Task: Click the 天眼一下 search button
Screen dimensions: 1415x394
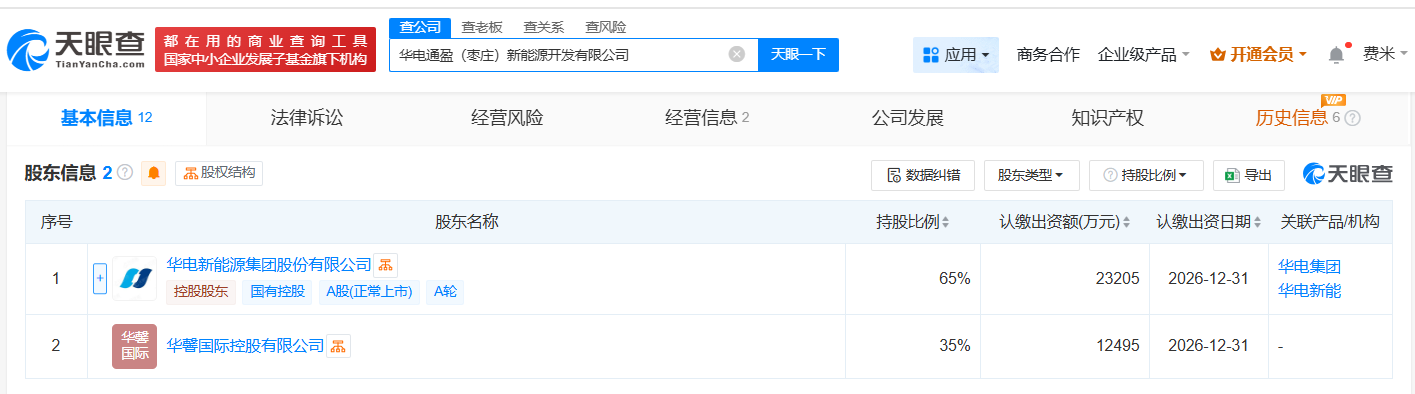Action: (798, 55)
